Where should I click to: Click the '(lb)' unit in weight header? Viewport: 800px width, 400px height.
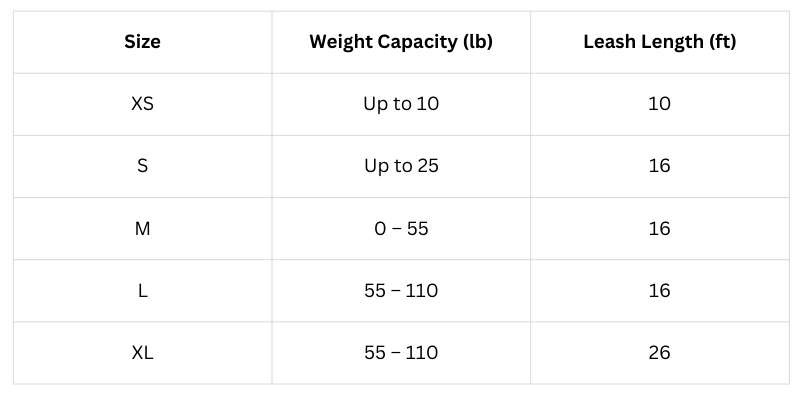[x=474, y=42]
